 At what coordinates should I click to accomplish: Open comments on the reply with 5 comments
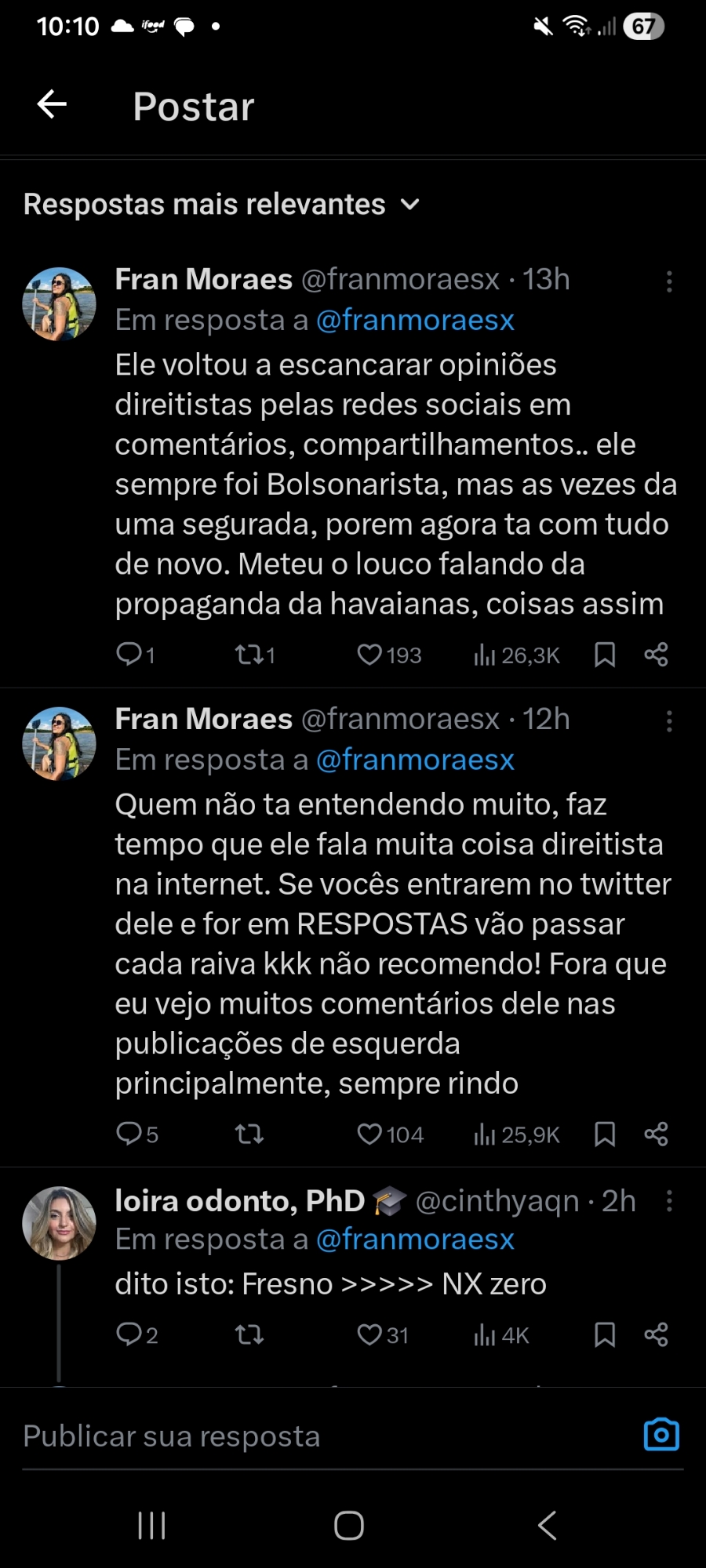coord(129,1134)
